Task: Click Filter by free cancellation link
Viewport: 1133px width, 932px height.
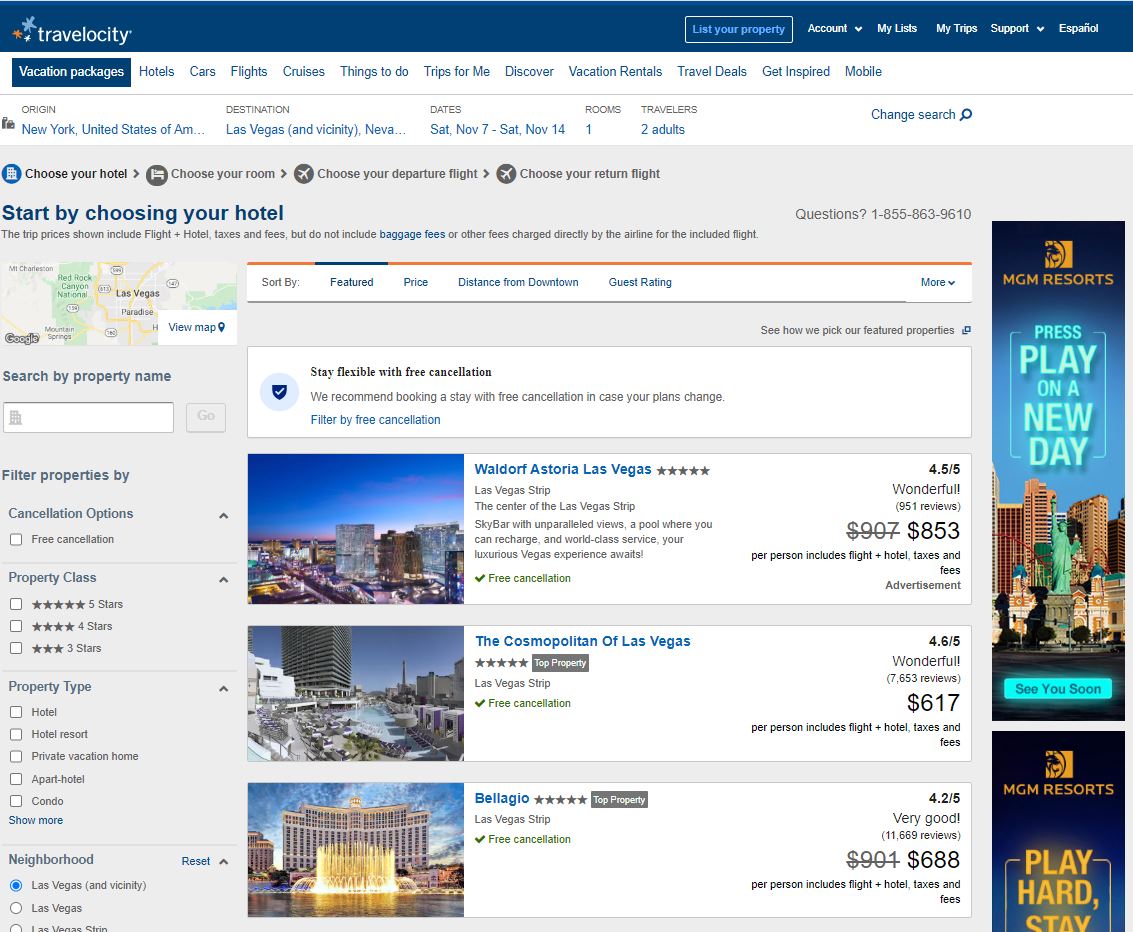Action: point(375,420)
